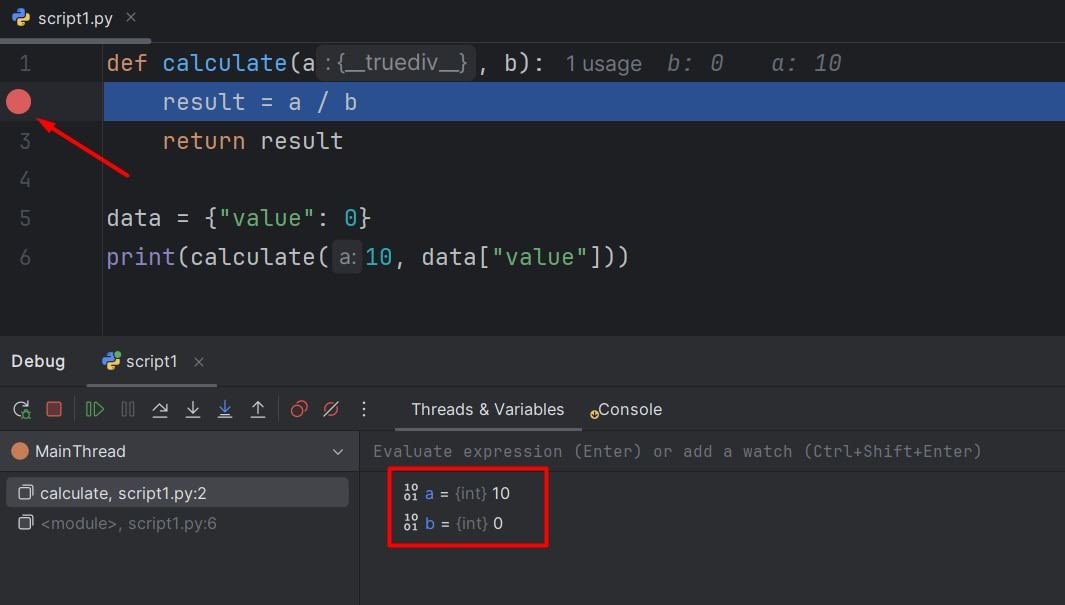This screenshot has width=1065, height=605.
Task: Click the Rerun script1 debug icon
Action: (22, 409)
